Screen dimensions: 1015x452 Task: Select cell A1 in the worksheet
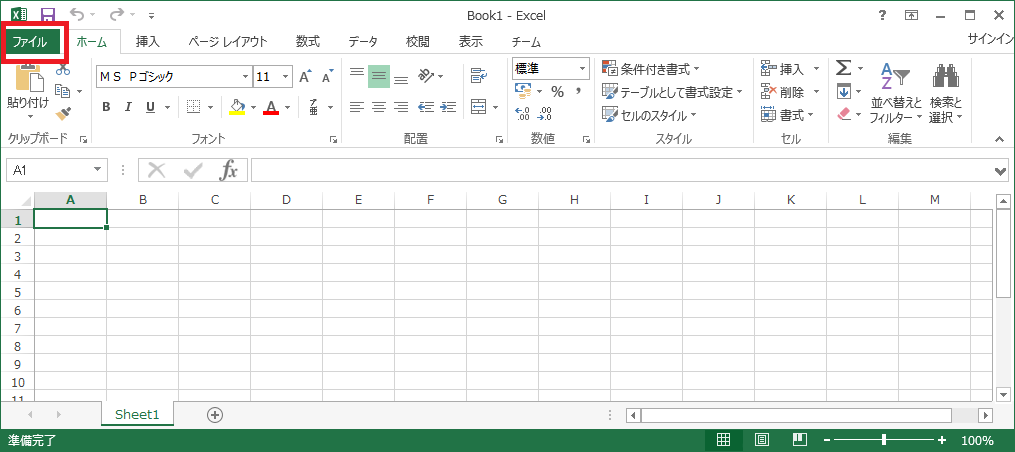tap(70, 219)
